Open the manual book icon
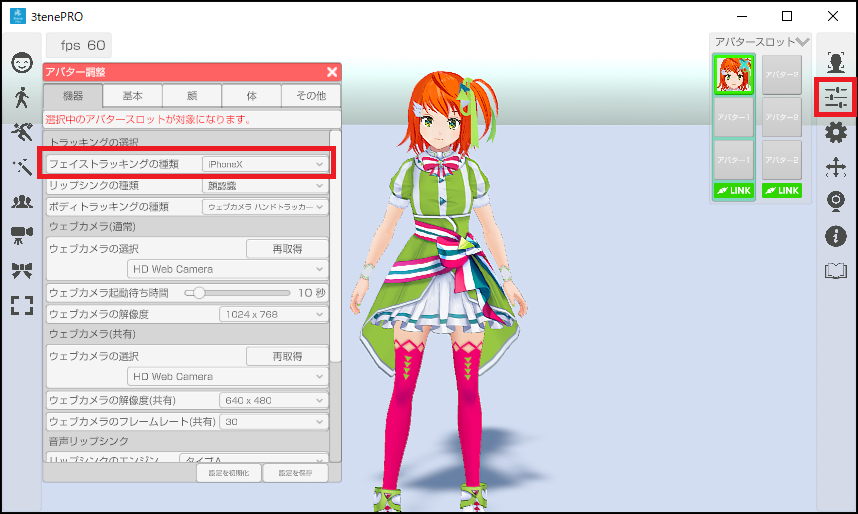 click(836, 270)
